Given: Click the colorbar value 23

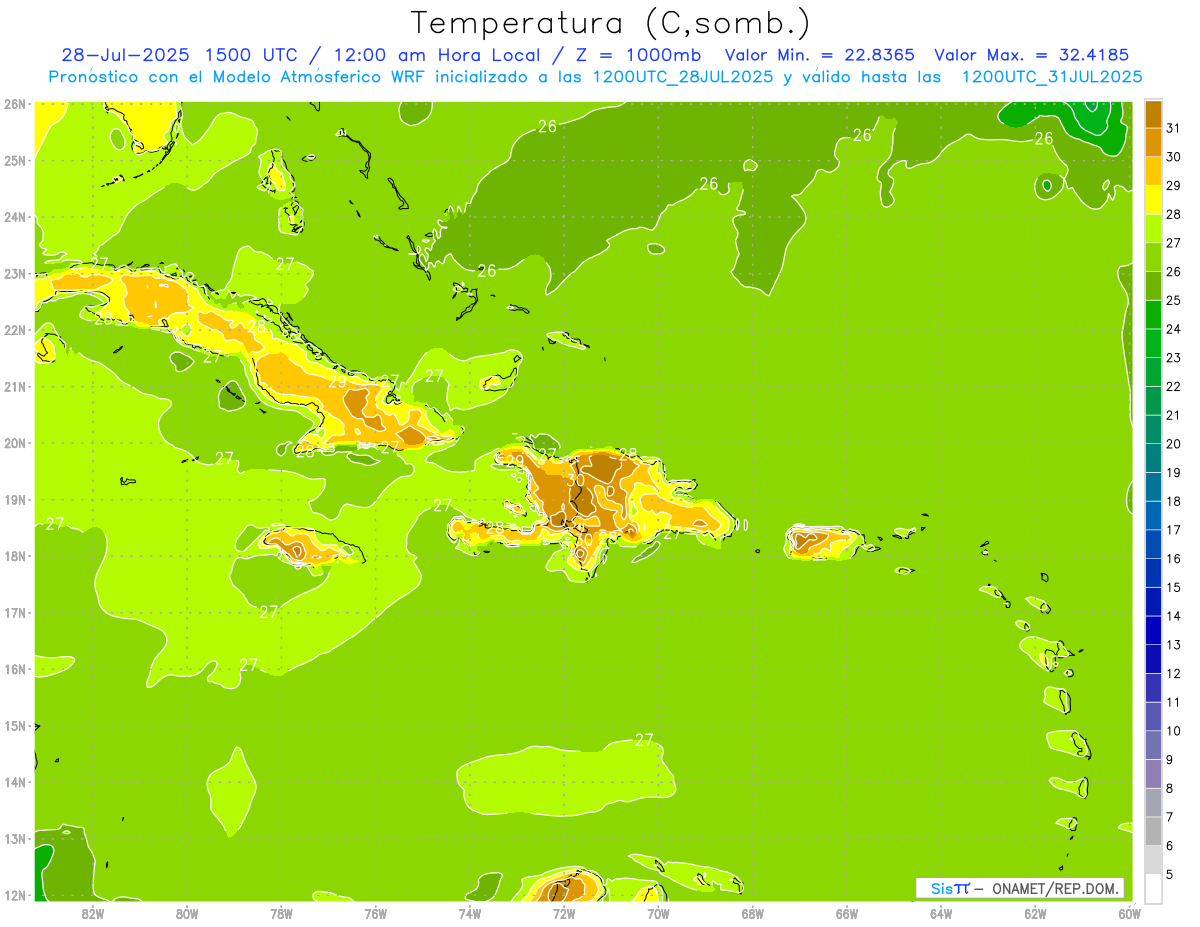Looking at the screenshot, I should coord(1174,358).
